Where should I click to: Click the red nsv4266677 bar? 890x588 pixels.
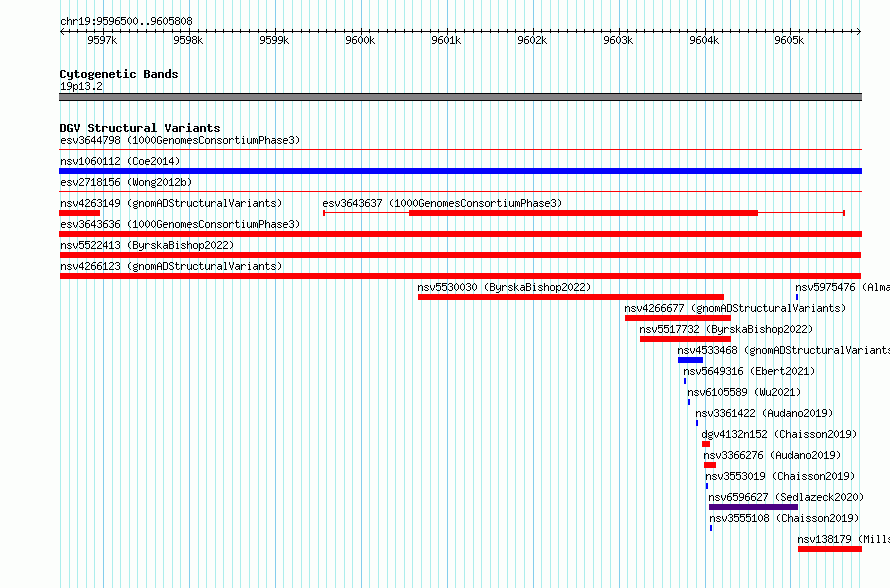click(678, 318)
